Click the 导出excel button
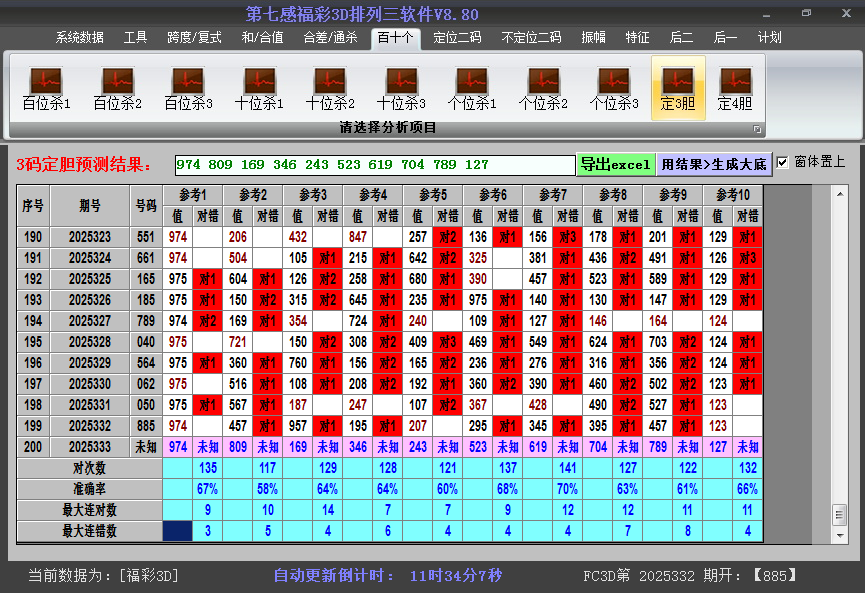 coord(619,162)
